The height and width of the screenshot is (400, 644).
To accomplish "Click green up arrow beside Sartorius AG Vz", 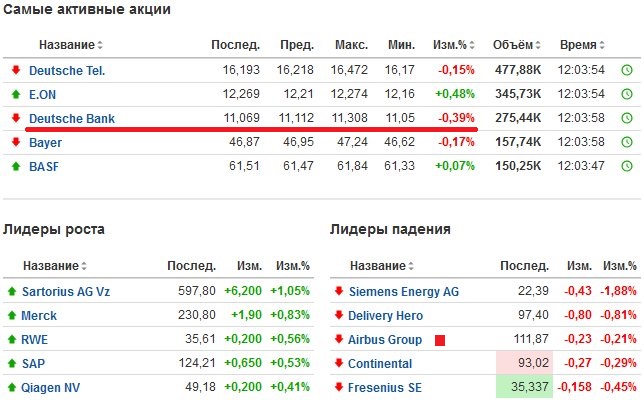I will tap(12, 291).
